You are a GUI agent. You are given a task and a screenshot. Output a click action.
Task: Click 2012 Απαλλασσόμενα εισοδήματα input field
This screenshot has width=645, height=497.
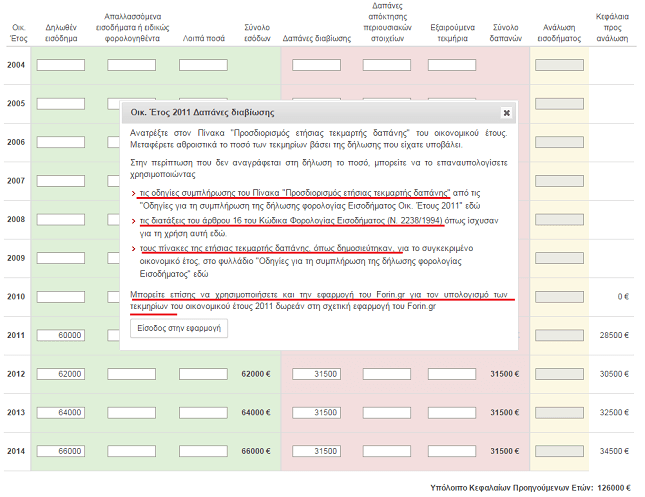(132, 374)
